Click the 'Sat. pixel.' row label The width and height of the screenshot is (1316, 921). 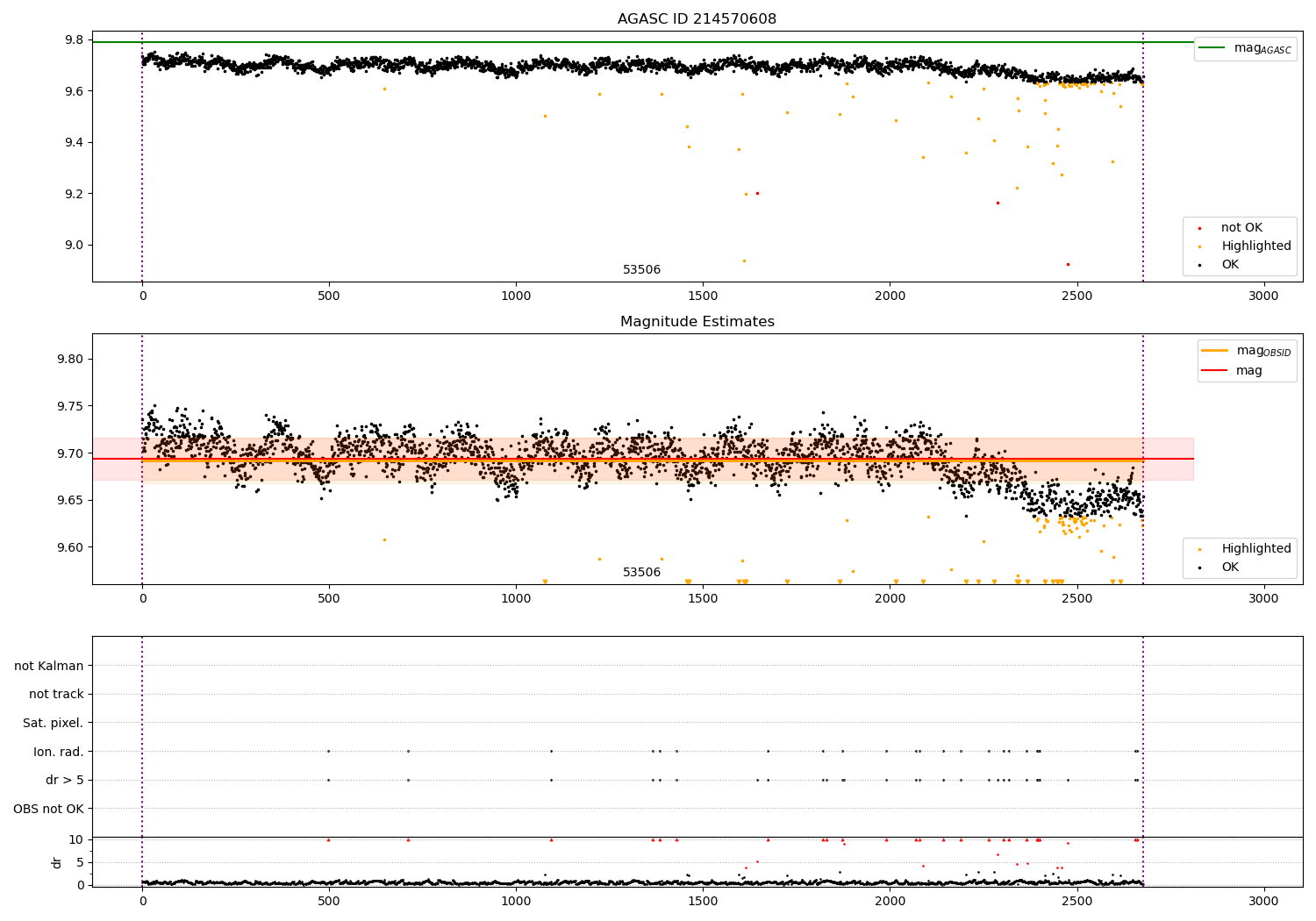53,723
